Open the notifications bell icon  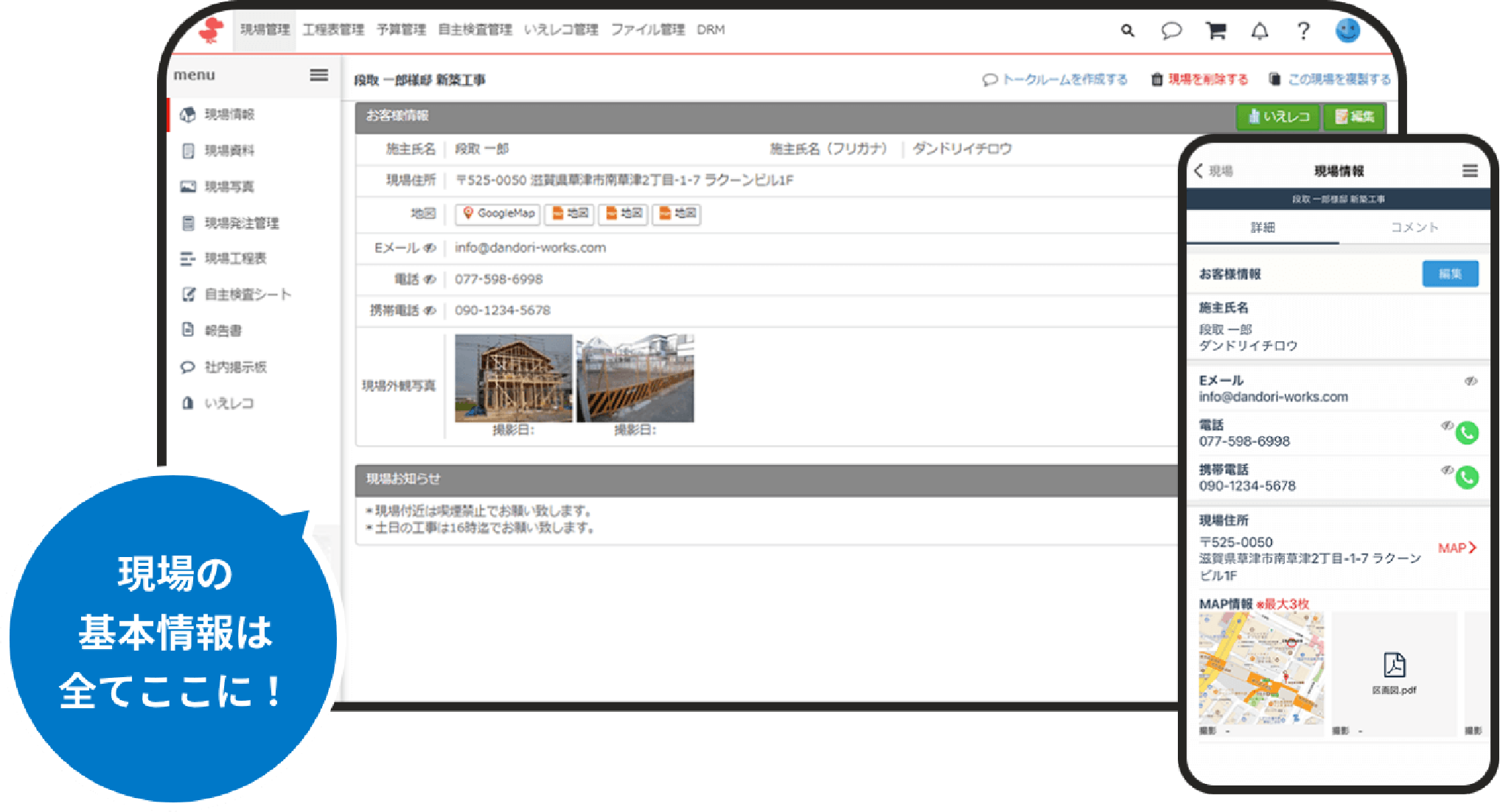1260,31
